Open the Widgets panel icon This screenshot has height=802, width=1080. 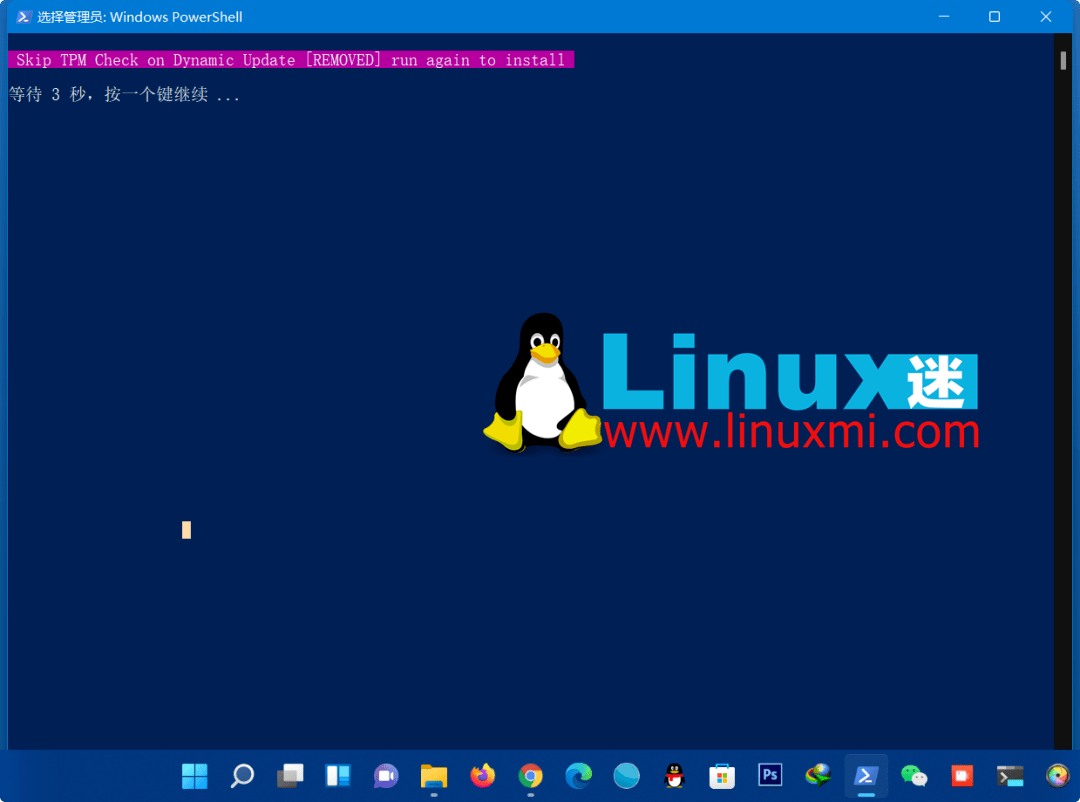(x=338, y=776)
